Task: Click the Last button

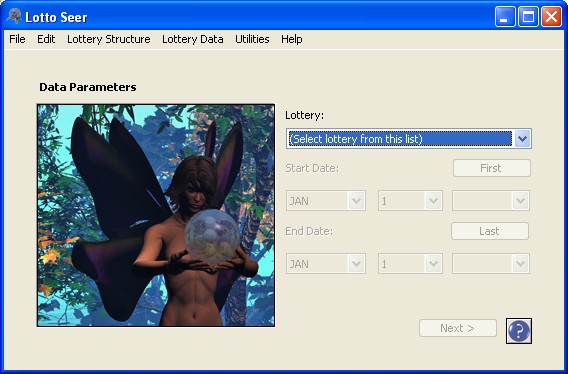Action: [x=490, y=231]
